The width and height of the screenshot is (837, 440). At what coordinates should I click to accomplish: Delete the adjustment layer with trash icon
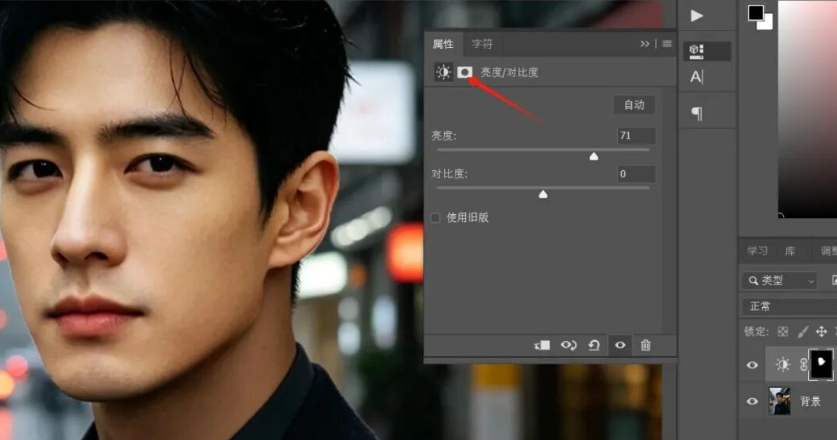(x=645, y=345)
